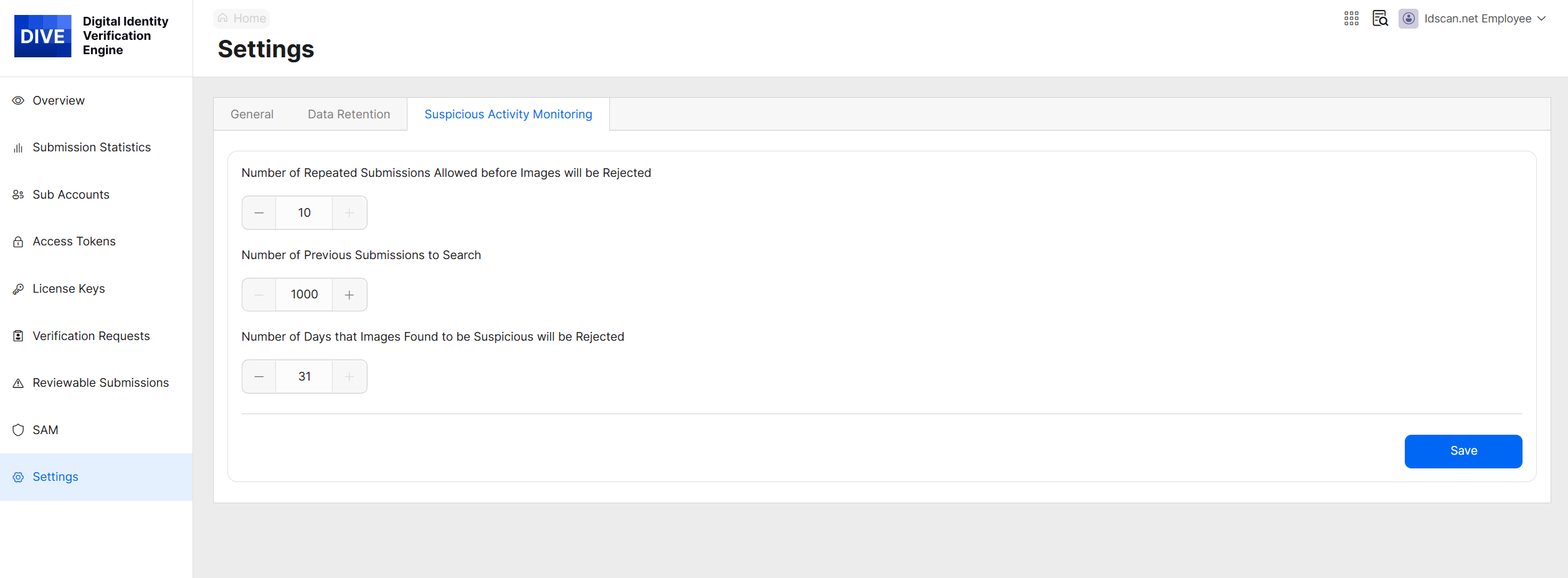Go to Sub Accounts page

(70, 195)
